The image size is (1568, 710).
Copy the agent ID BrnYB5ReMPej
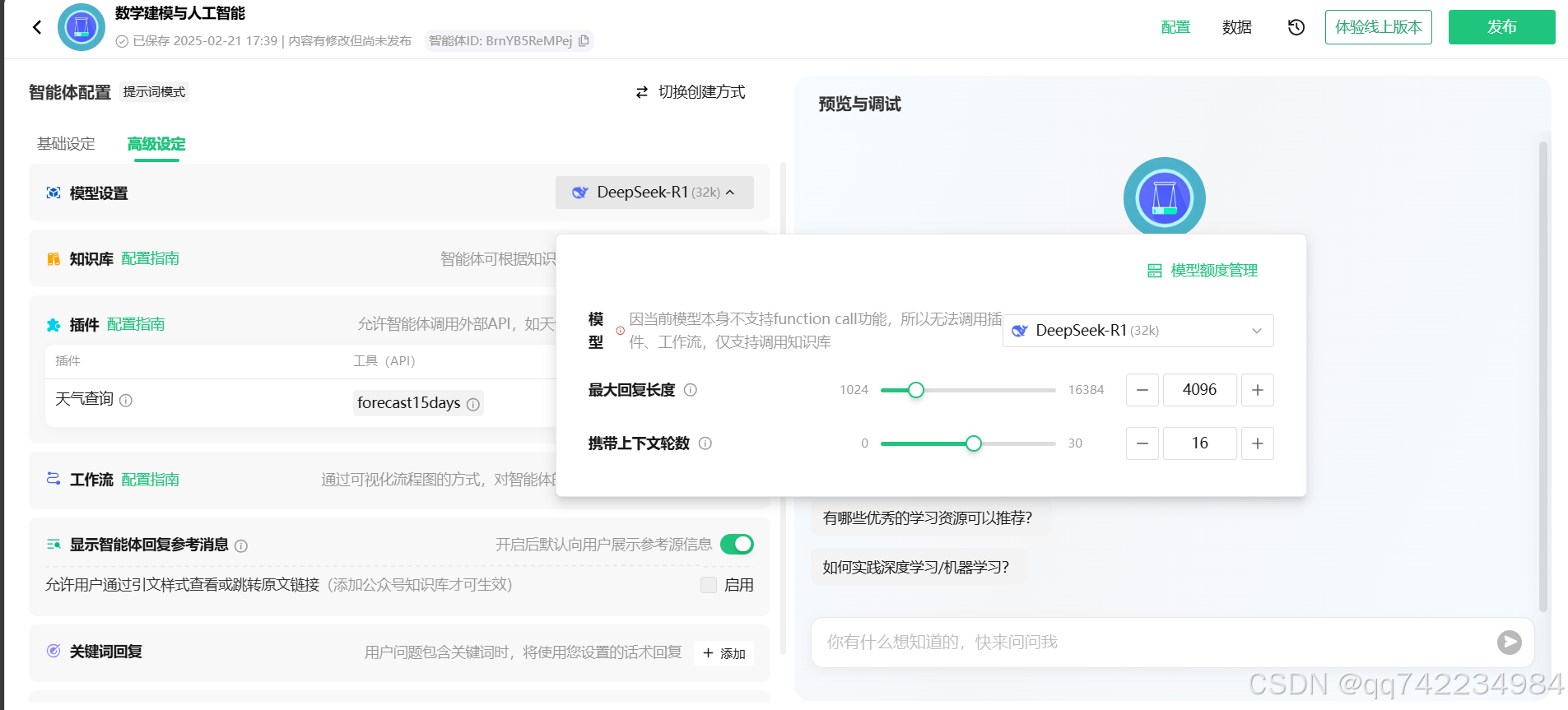[x=584, y=40]
